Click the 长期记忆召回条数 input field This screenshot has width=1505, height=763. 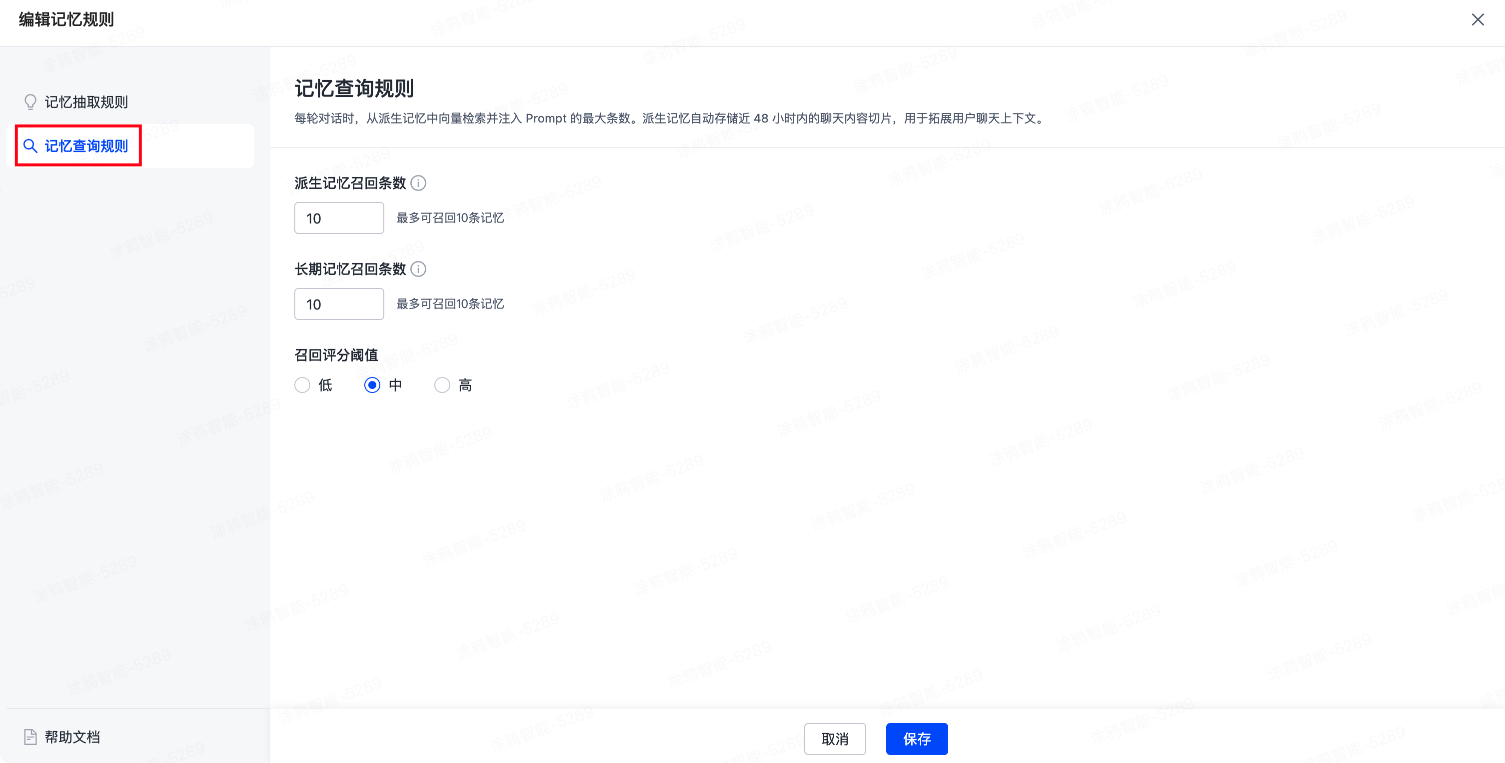point(339,303)
